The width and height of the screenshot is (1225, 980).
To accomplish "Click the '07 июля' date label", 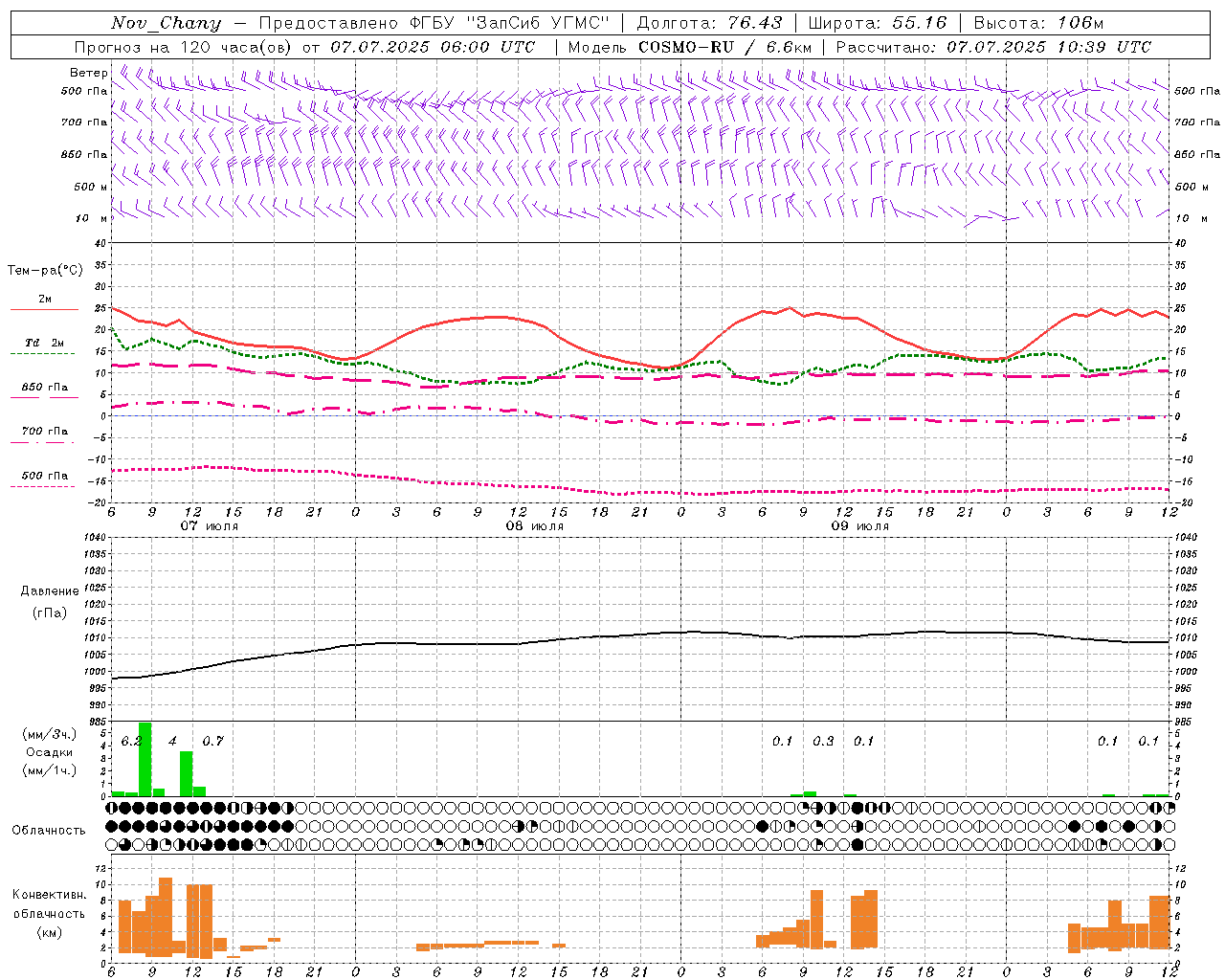I will coord(210,526).
